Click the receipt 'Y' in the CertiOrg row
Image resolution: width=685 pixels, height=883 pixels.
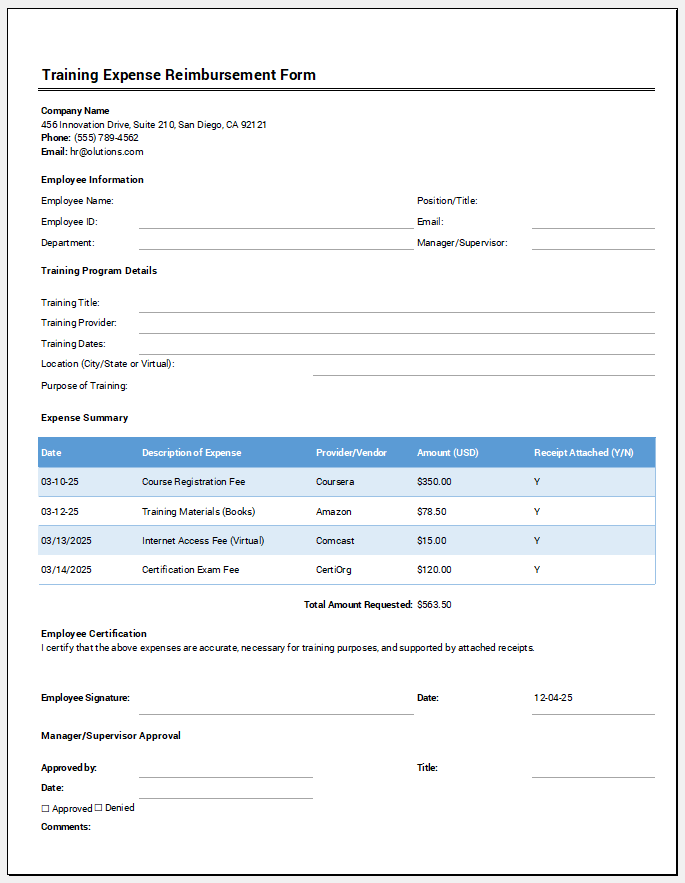click(537, 570)
